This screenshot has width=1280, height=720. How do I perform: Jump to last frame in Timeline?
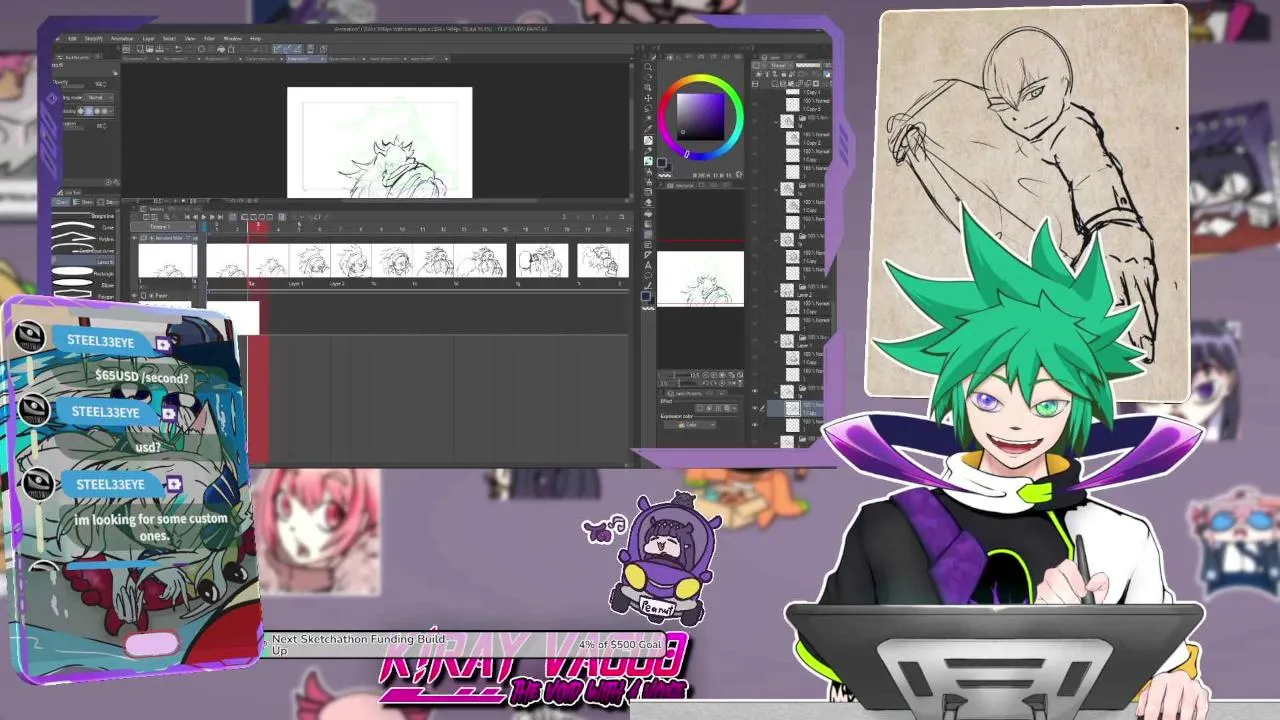[x=220, y=217]
